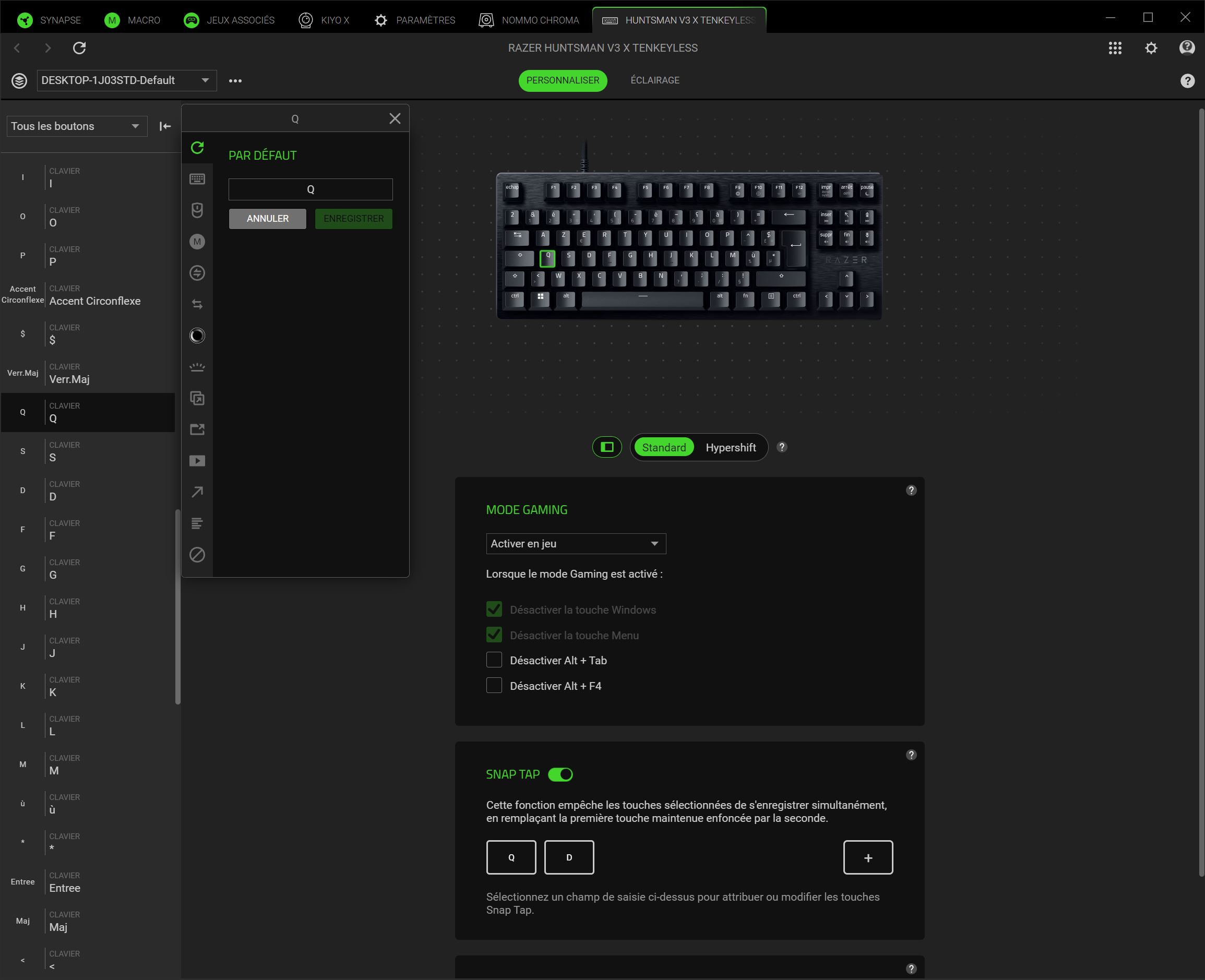1205x980 pixels.
Task: Switch to the Synapse tab
Action: [50, 20]
